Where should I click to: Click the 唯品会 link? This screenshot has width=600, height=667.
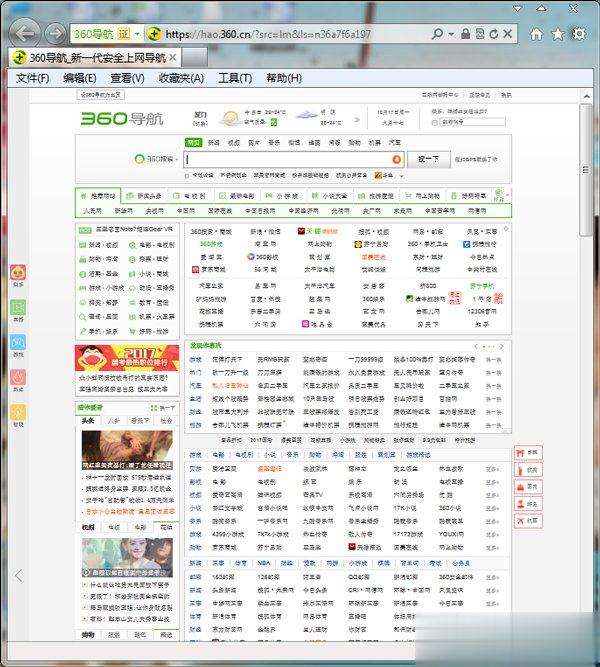click(x=317, y=324)
